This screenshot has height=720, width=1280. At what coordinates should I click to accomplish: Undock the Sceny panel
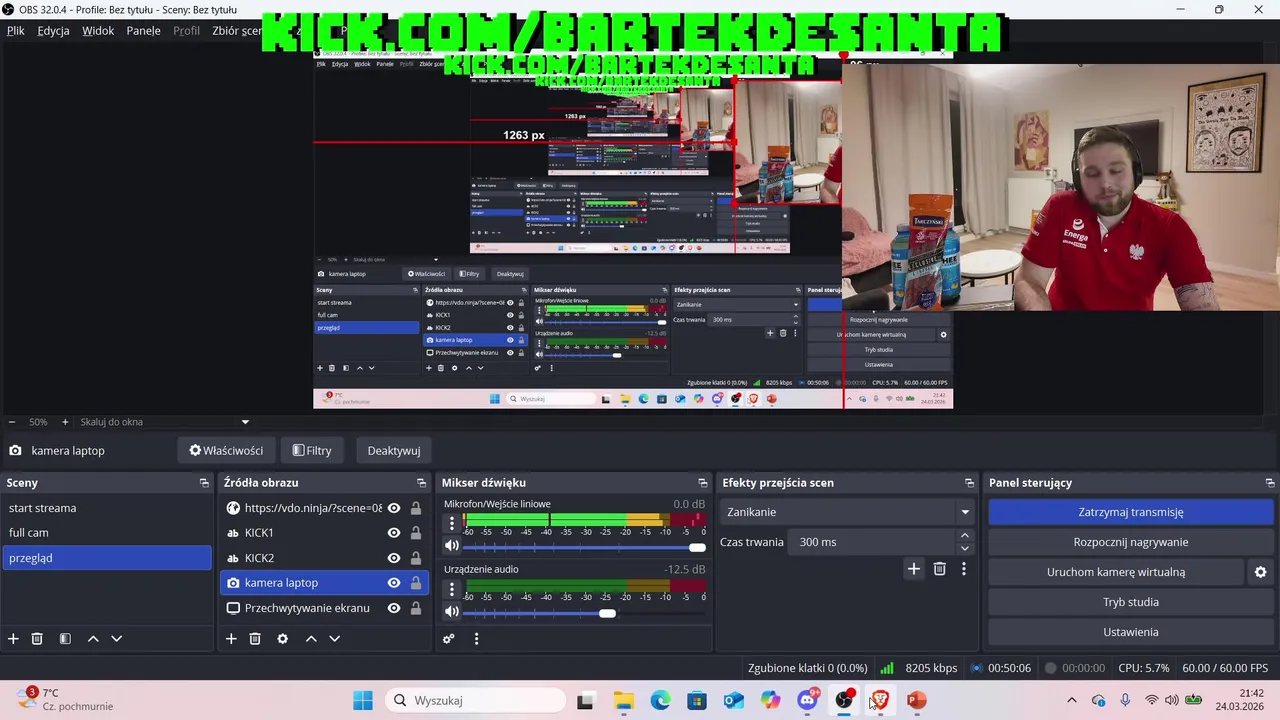pos(205,483)
